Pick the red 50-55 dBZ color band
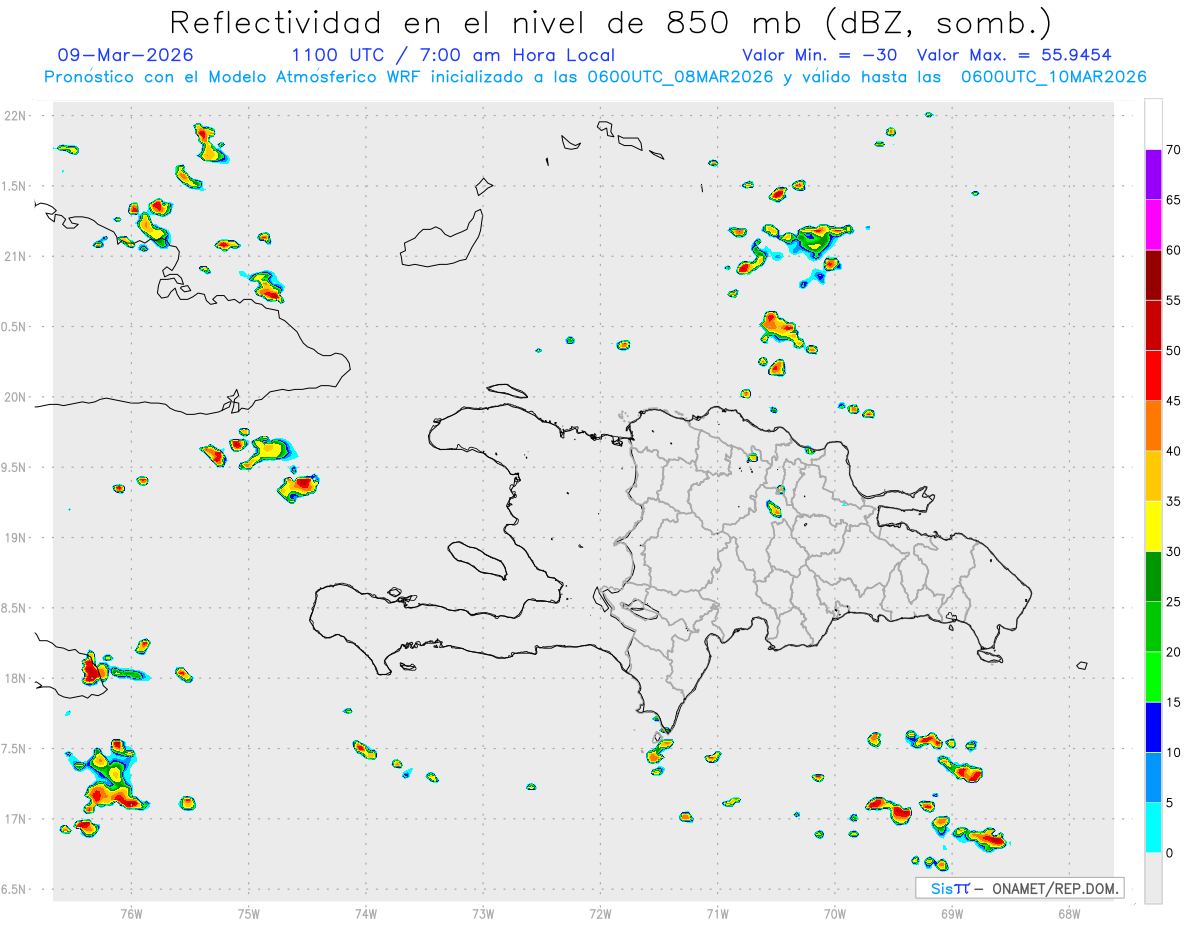 coord(1153,325)
